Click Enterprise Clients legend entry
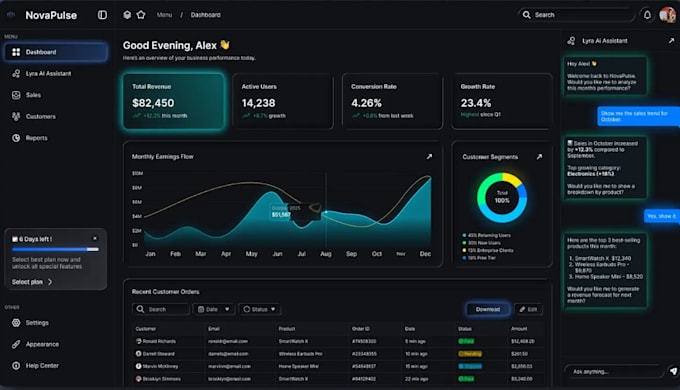This screenshot has height=390, width=680. (488, 250)
